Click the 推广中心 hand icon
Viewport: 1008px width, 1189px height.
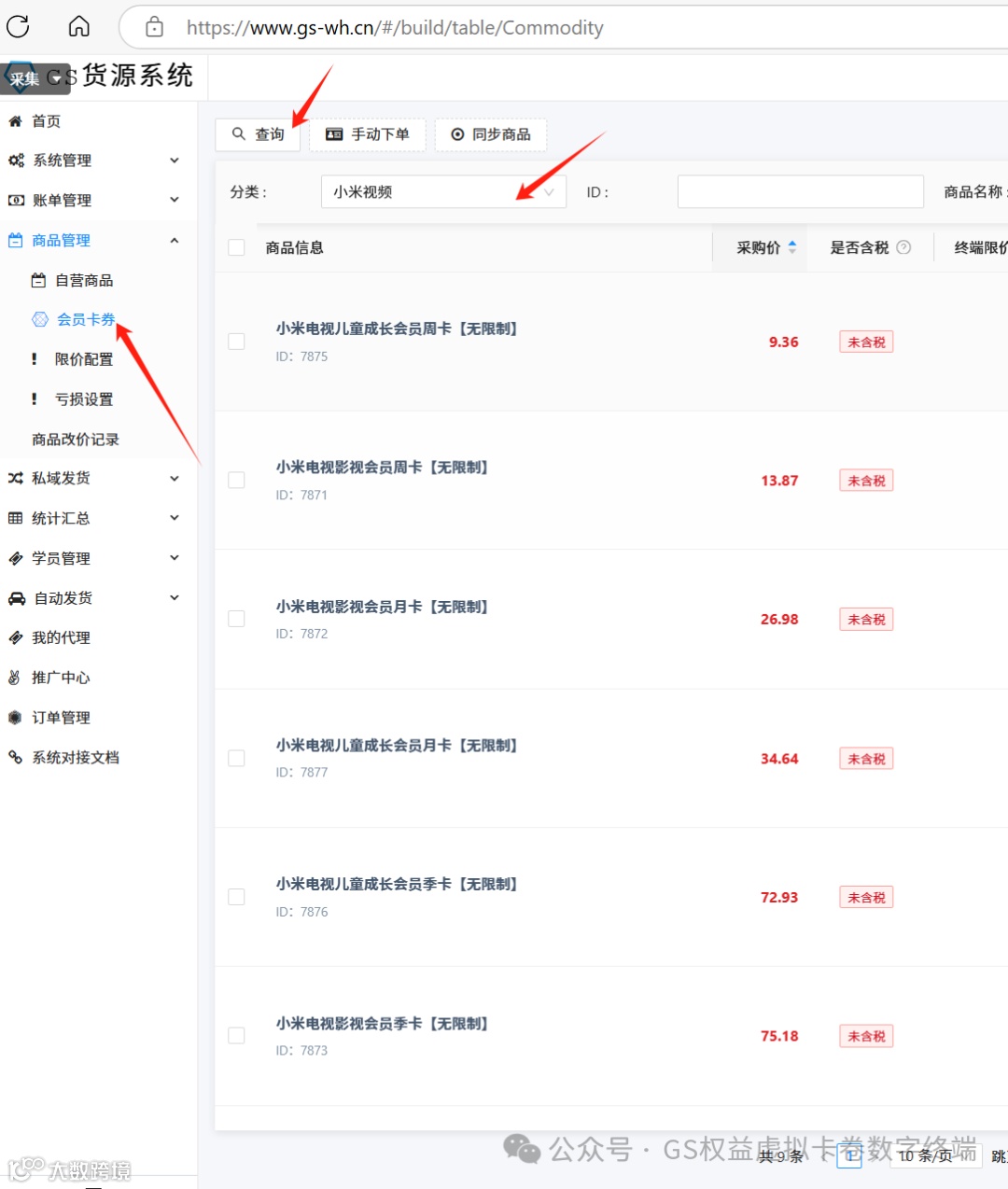pyautogui.click(x=14, y=678)
